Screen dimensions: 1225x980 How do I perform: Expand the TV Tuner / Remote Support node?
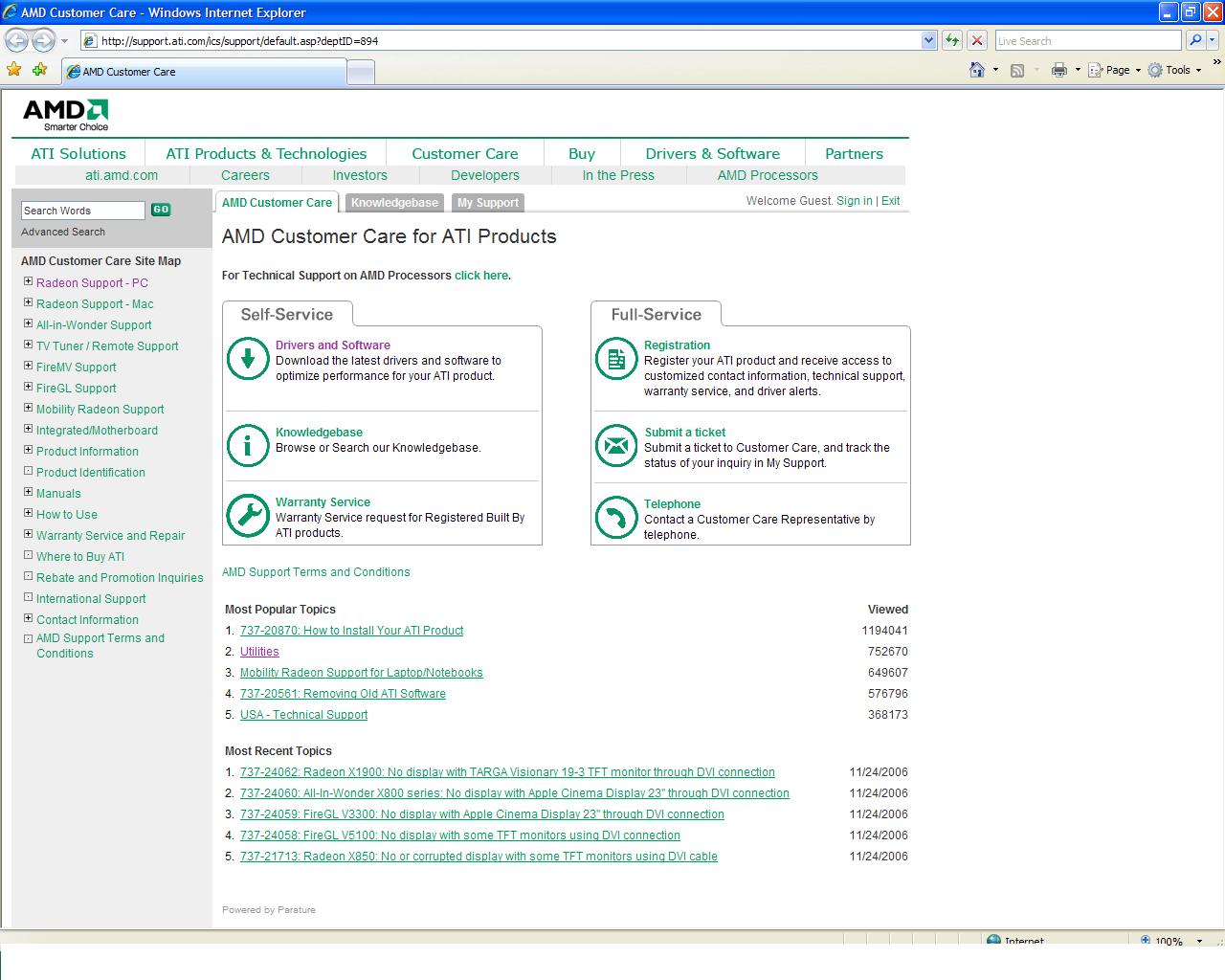coord(28,345)
